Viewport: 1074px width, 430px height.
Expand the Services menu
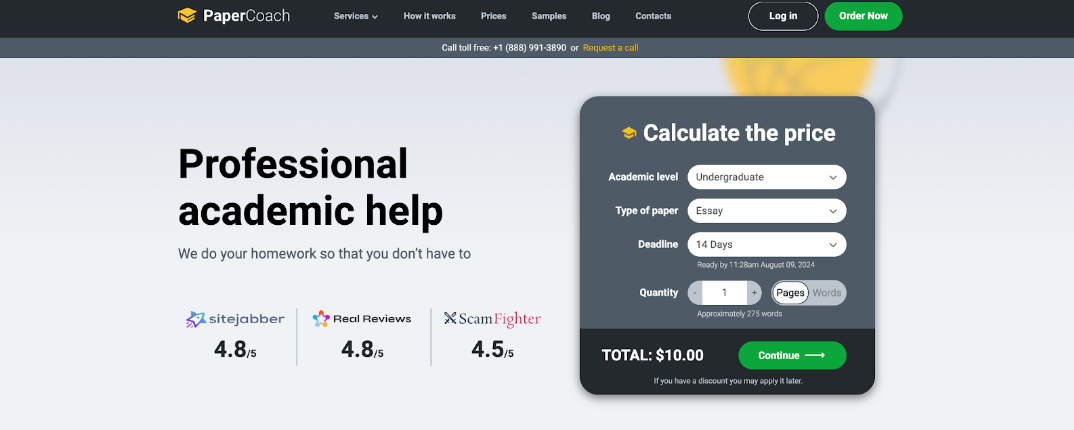355,16
